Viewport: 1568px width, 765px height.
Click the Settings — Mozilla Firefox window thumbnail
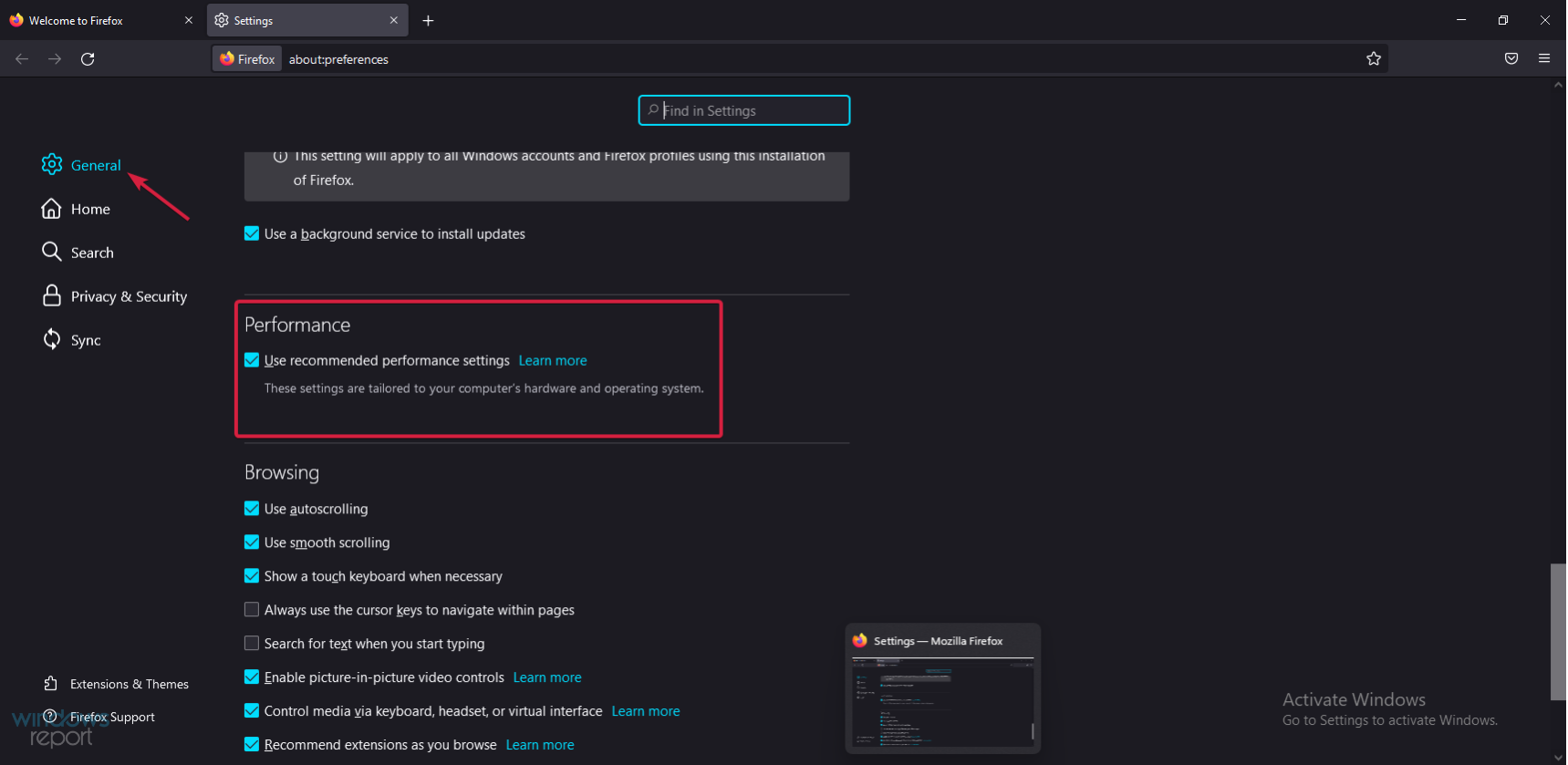[x=943, y=688]
